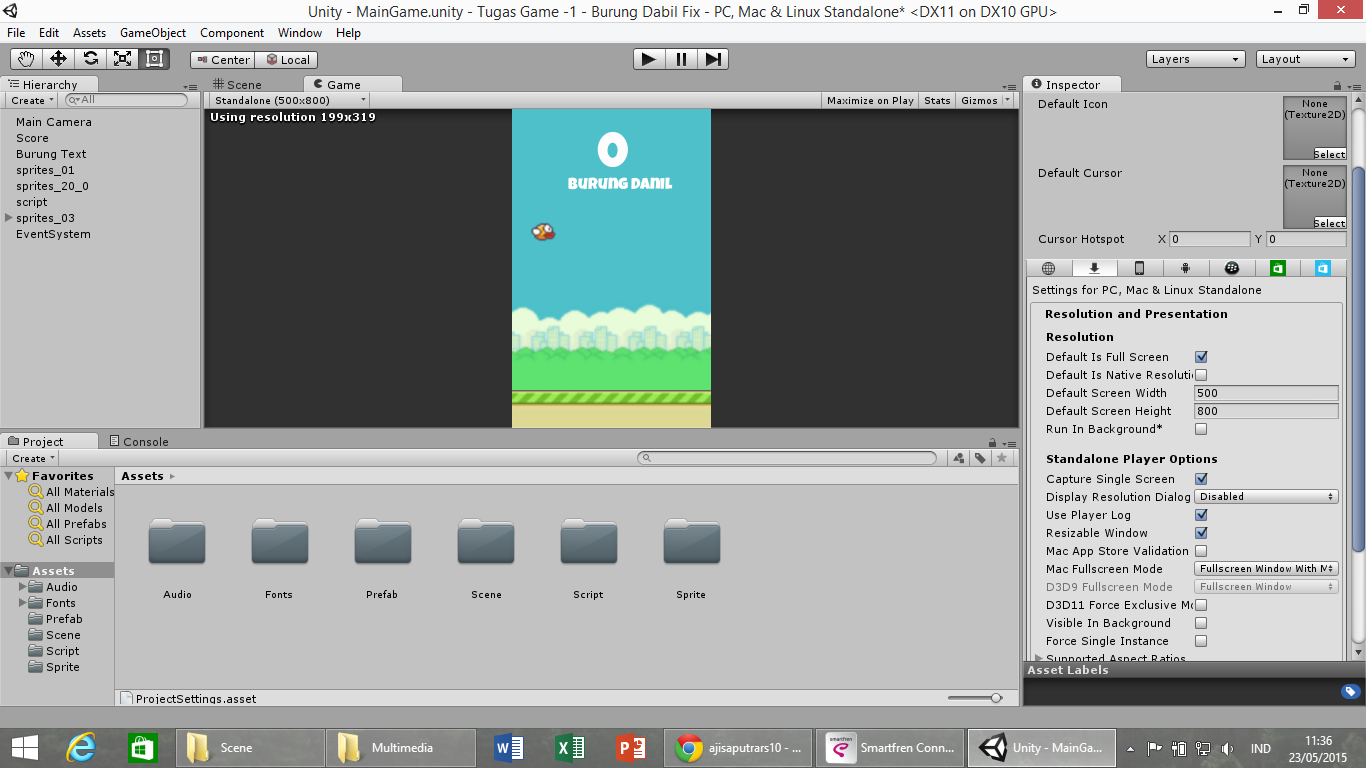The image size is (1366, 768).
Task: Open the Window menu
Action: coord(300,33)
